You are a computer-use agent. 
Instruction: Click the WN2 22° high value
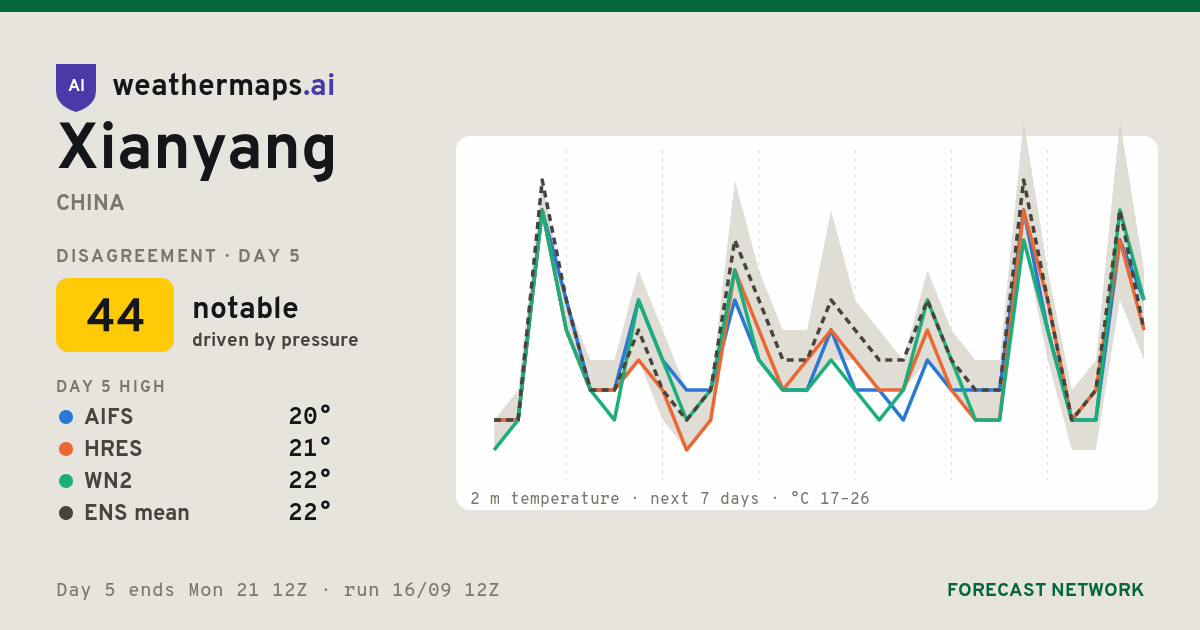point(310,481)
